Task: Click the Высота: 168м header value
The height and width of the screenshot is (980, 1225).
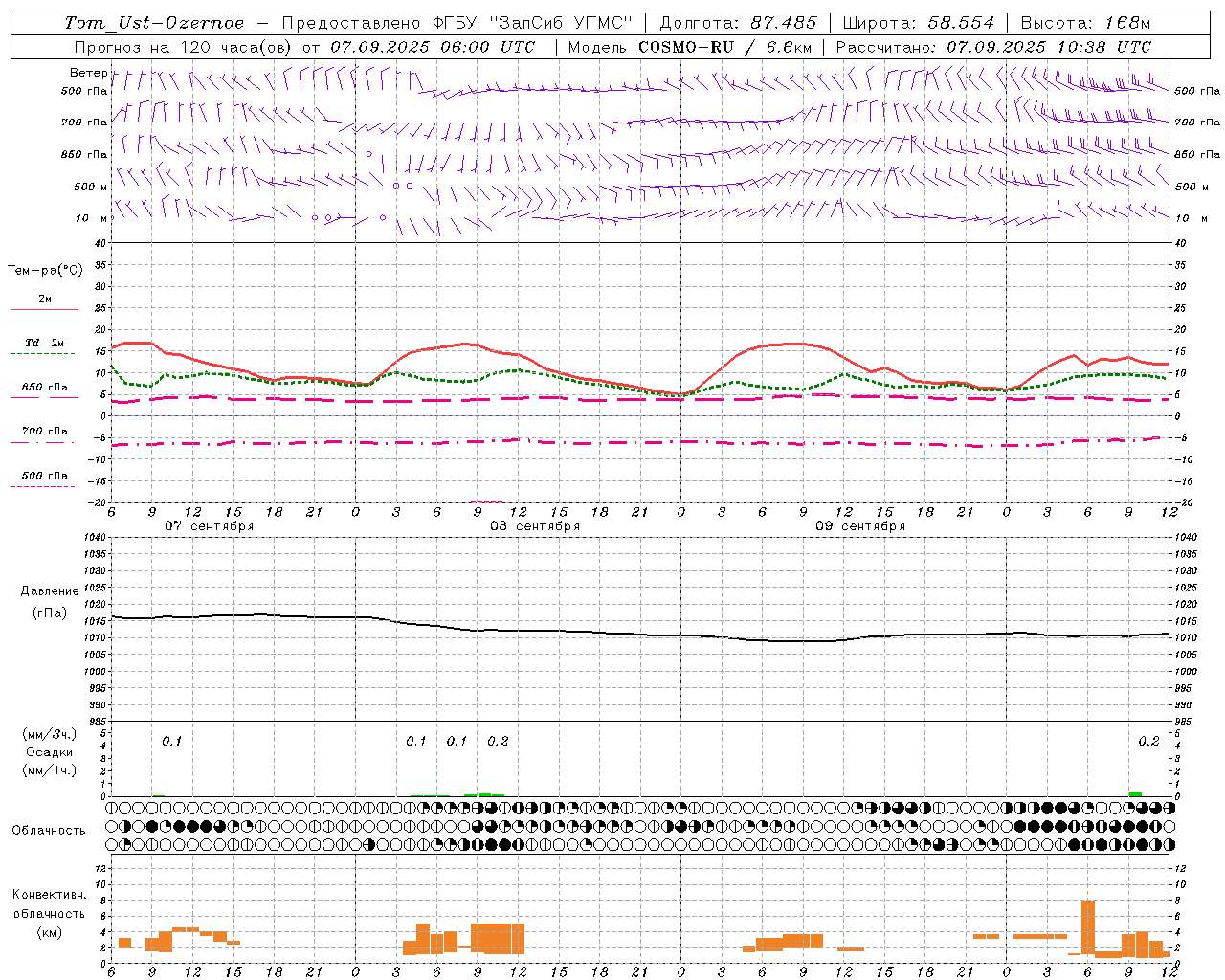Action: pyautogui.click(x=1085, y=23)
